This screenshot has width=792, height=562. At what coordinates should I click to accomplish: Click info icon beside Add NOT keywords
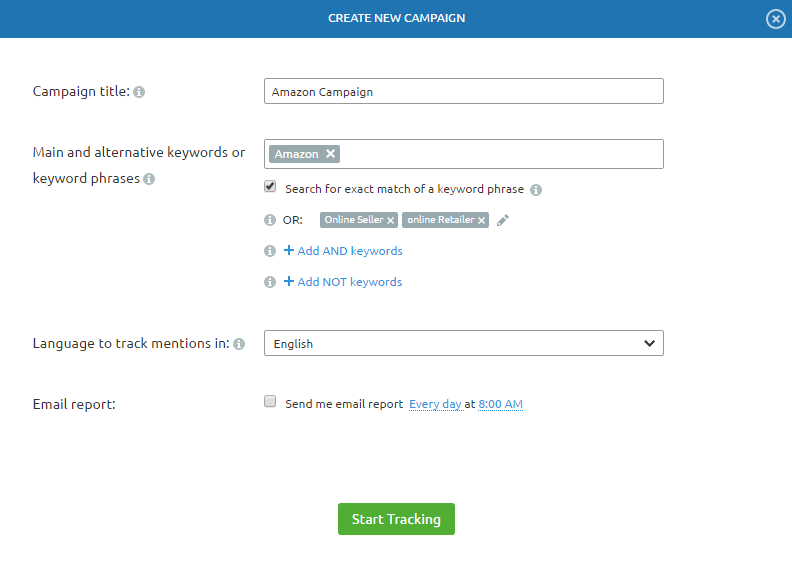coord(270,282)
